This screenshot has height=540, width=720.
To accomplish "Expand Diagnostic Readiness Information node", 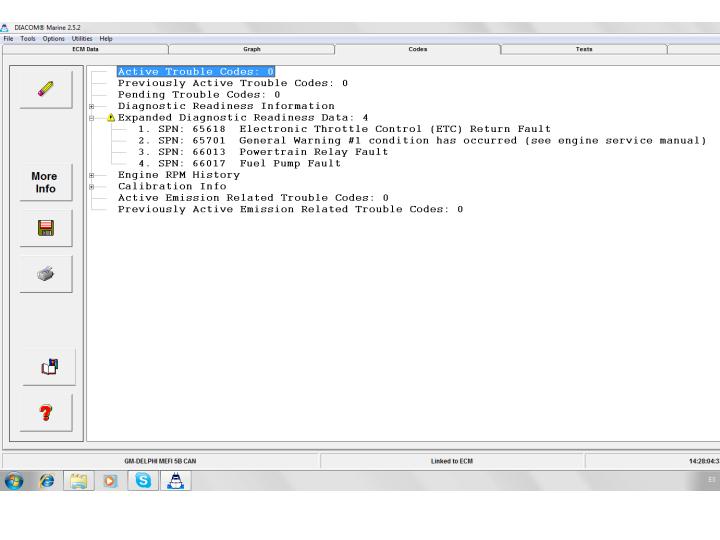I will coord(92,106).
